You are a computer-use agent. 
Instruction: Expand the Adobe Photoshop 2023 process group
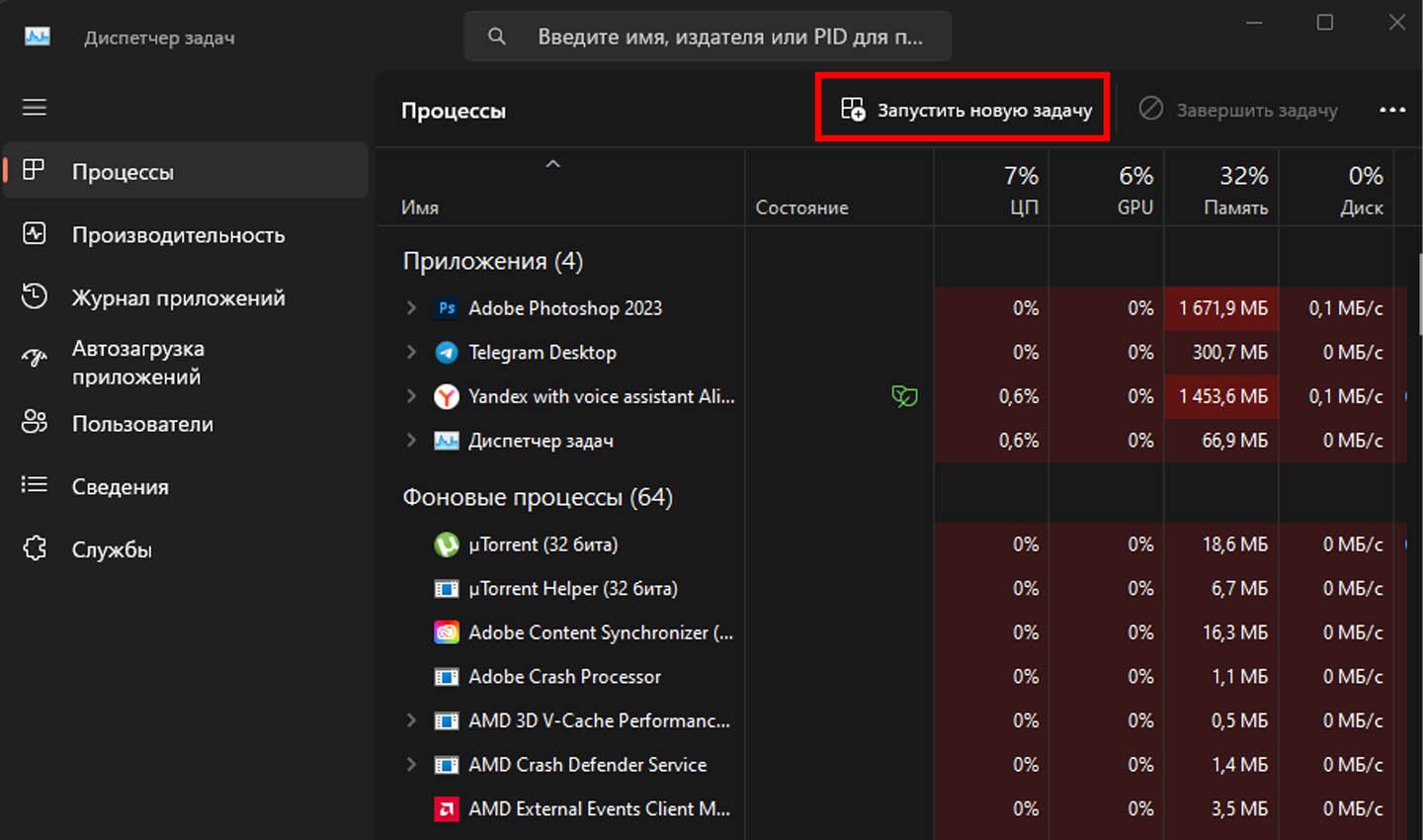(x=411, y=308)
